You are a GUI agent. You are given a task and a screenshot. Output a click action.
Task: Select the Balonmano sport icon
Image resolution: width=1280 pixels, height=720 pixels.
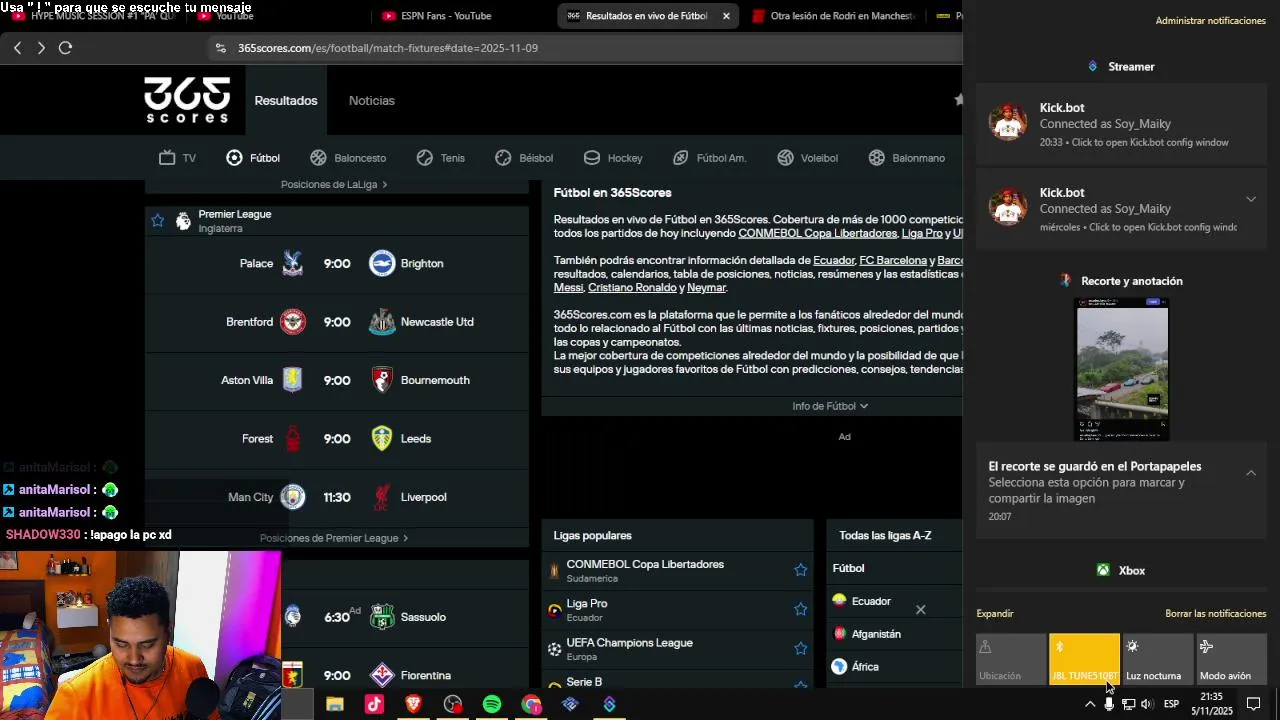point(876,158)
